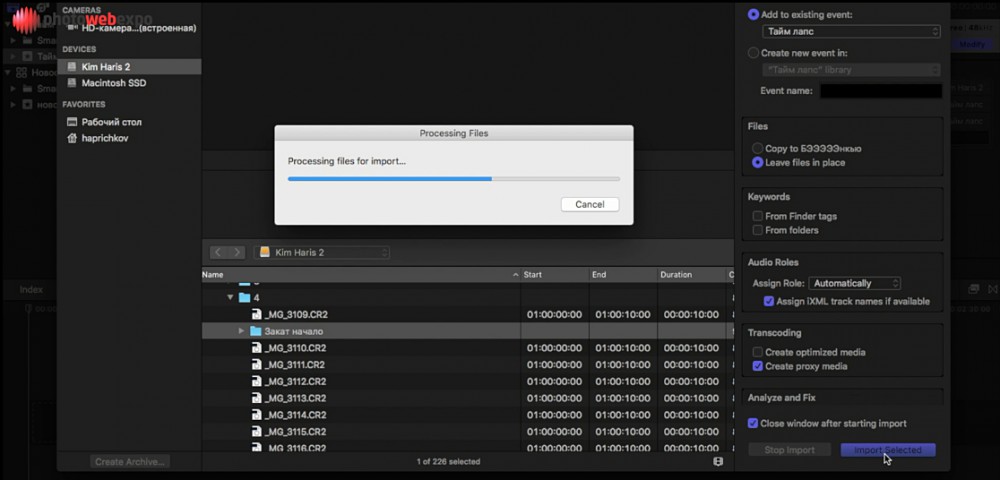
Task: Cancel the file processing dialog
Action: click(590, 205)
